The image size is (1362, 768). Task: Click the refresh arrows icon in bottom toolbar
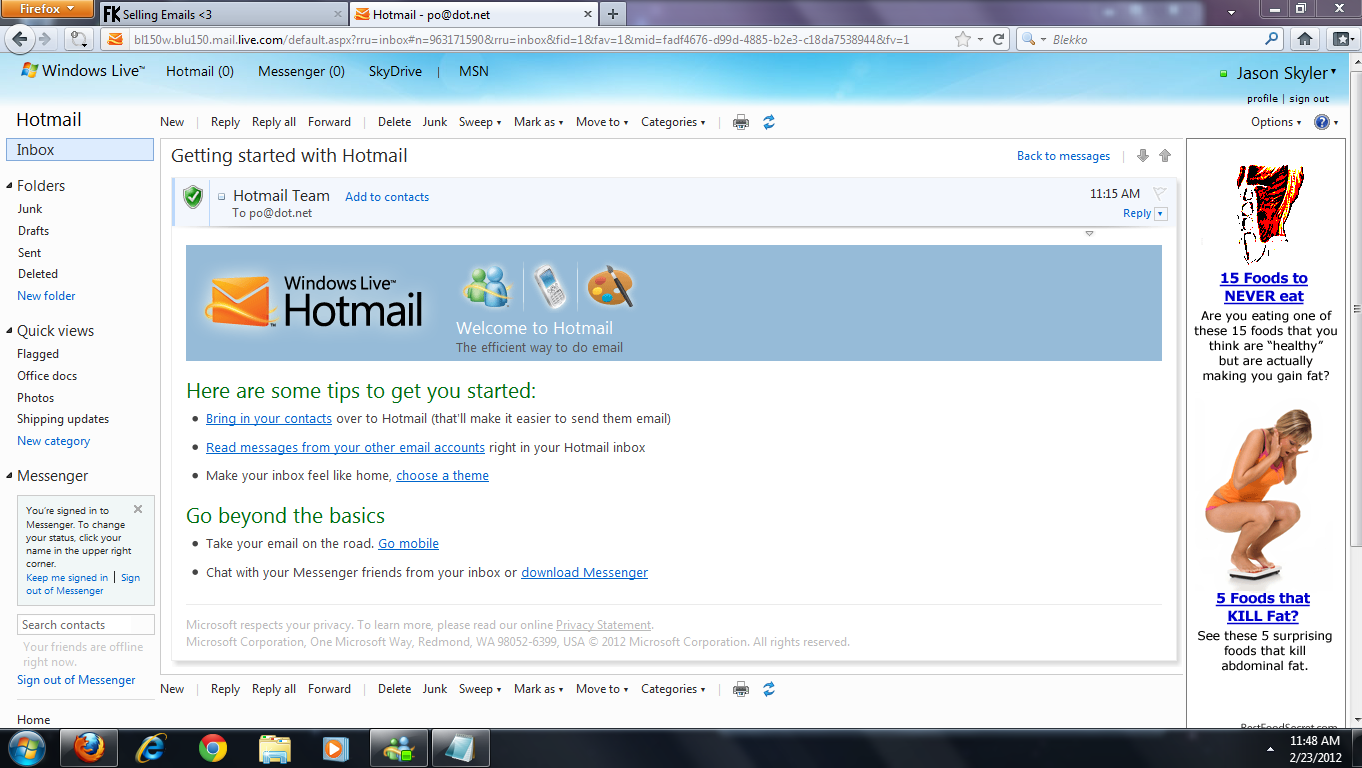coord(769,689)
